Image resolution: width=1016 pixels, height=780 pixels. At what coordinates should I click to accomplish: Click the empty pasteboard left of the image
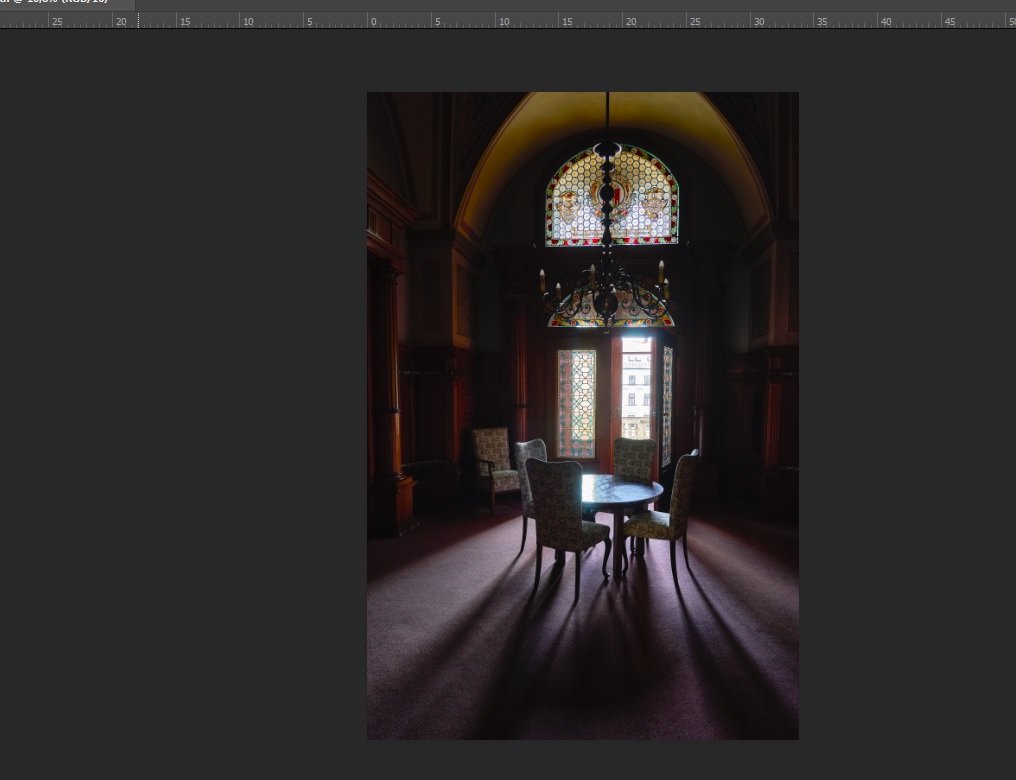point(180,400)
